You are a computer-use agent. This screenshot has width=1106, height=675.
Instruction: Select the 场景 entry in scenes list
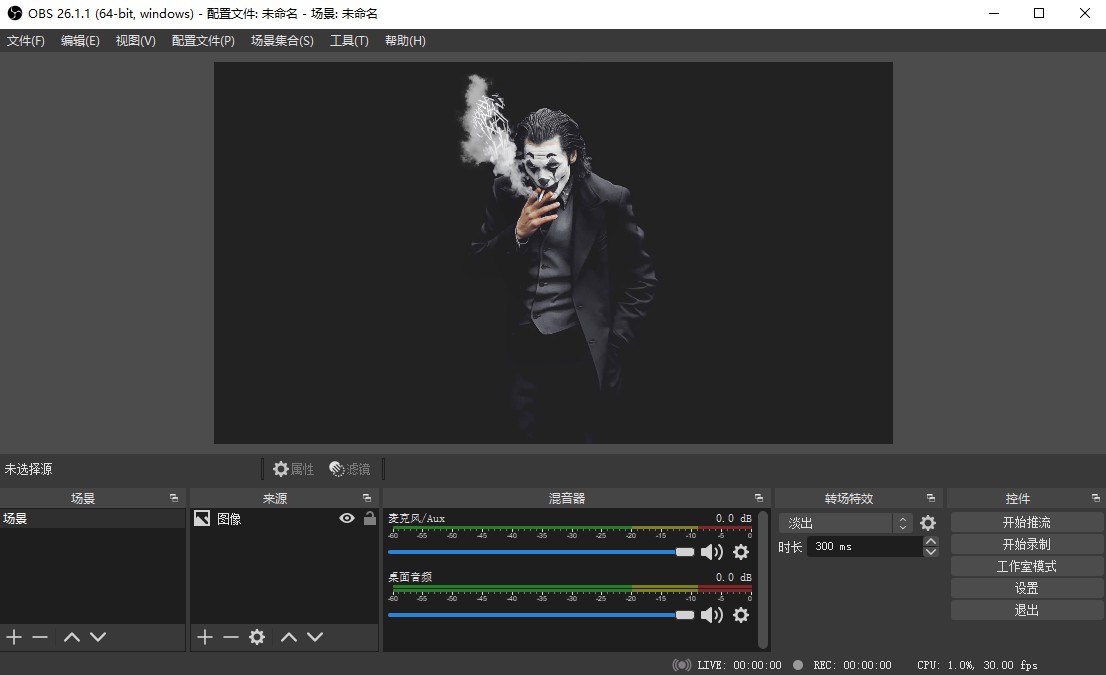point(92,518)
